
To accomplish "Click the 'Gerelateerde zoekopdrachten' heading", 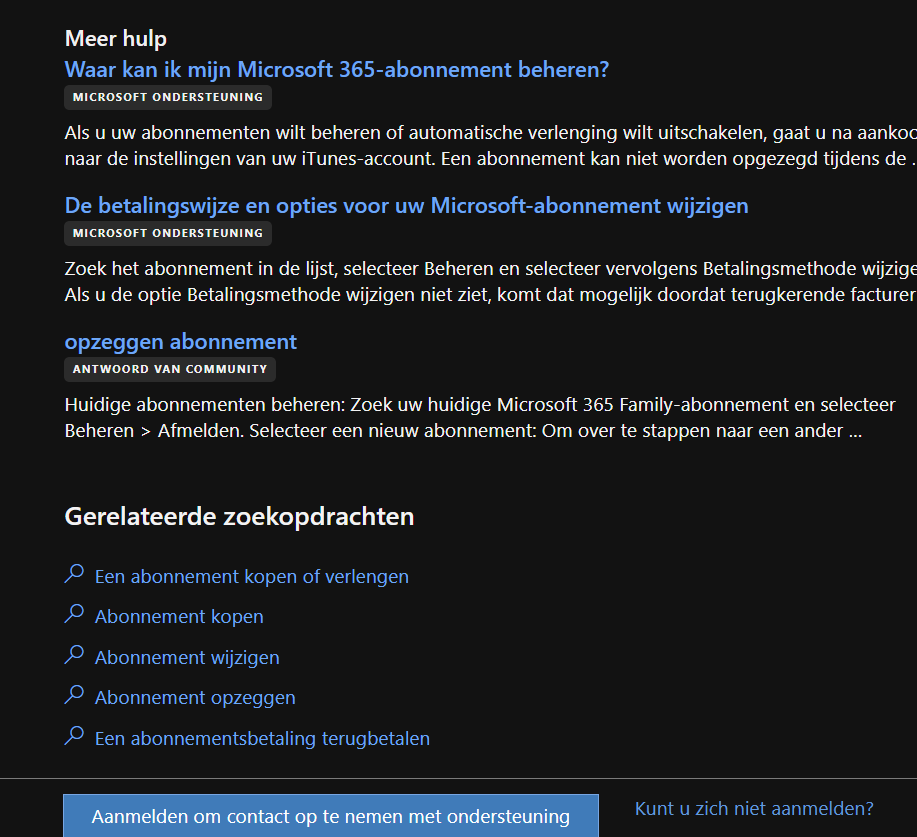I will pyautogui.click(x=239, y=516).
